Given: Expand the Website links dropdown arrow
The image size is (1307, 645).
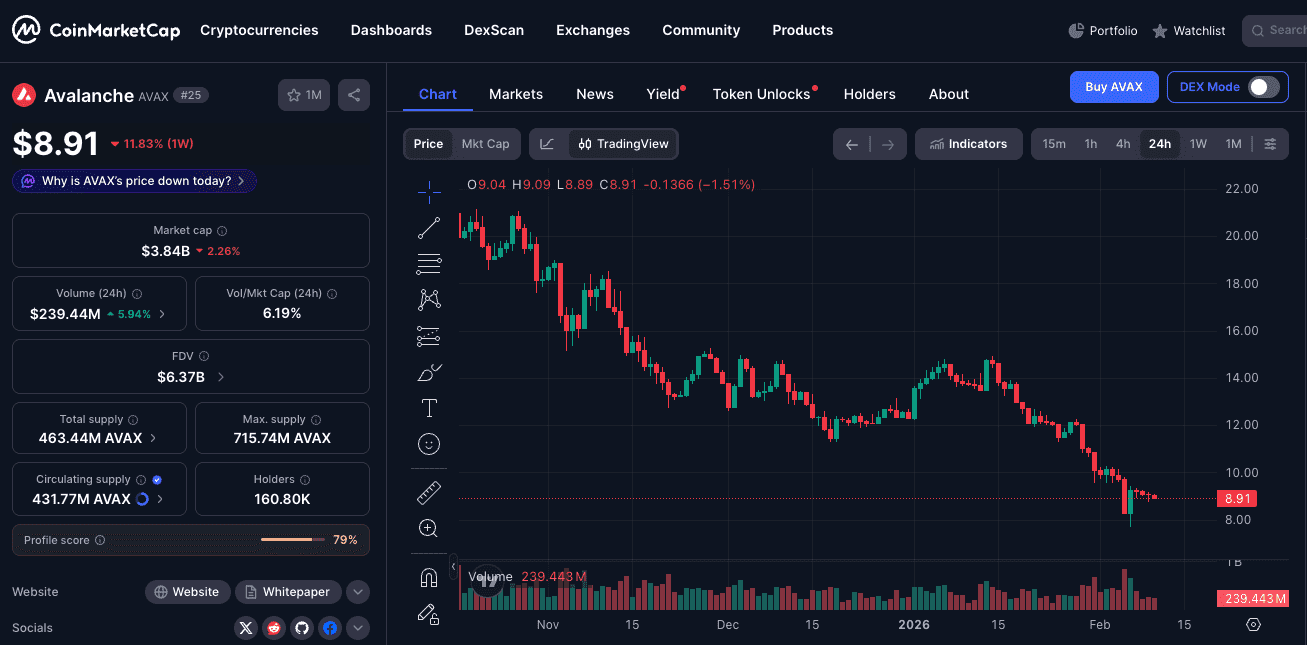Looking at the screenshot, I should point(358,592).
